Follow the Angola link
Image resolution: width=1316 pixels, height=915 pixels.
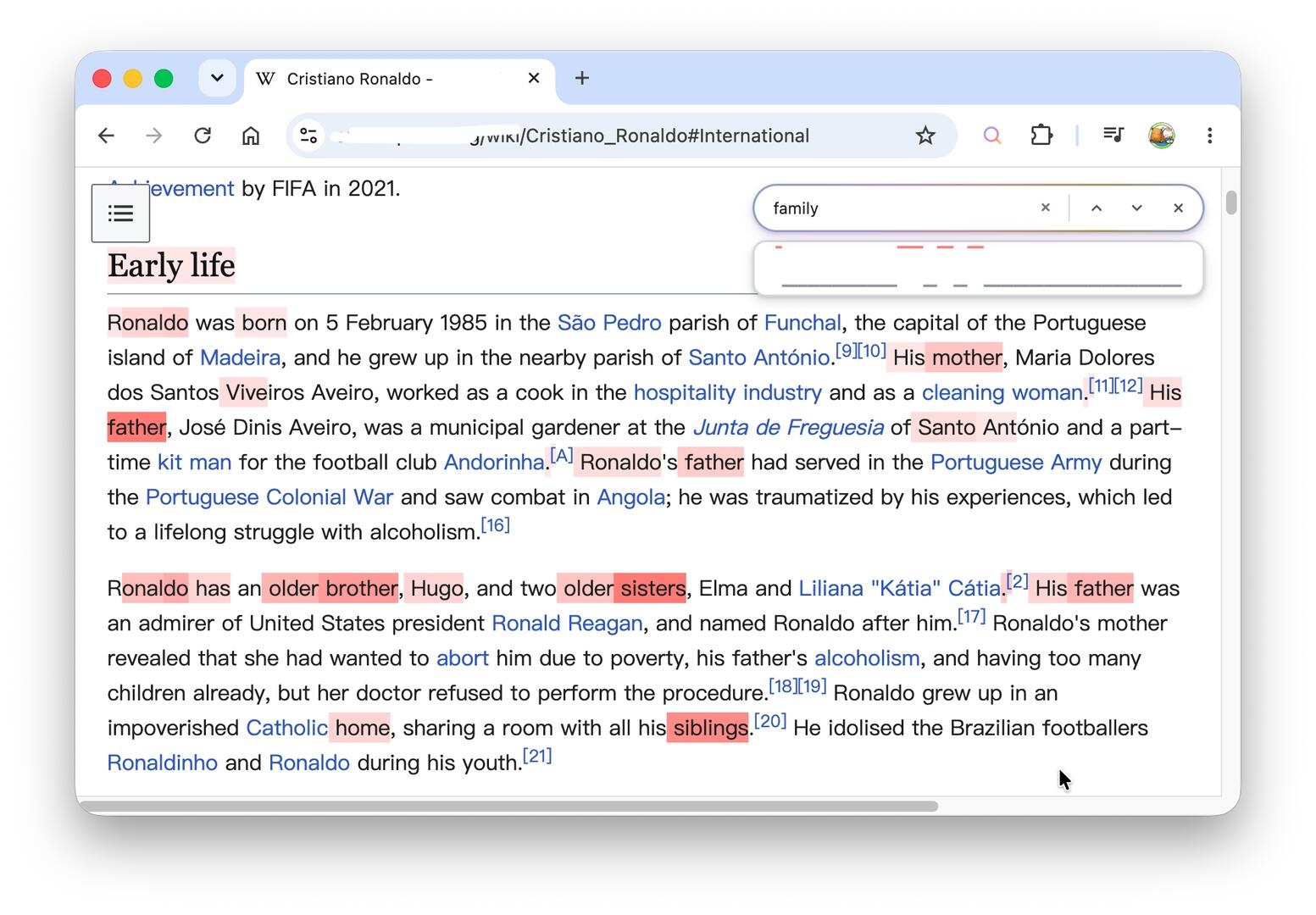click(x=630, y=496)
